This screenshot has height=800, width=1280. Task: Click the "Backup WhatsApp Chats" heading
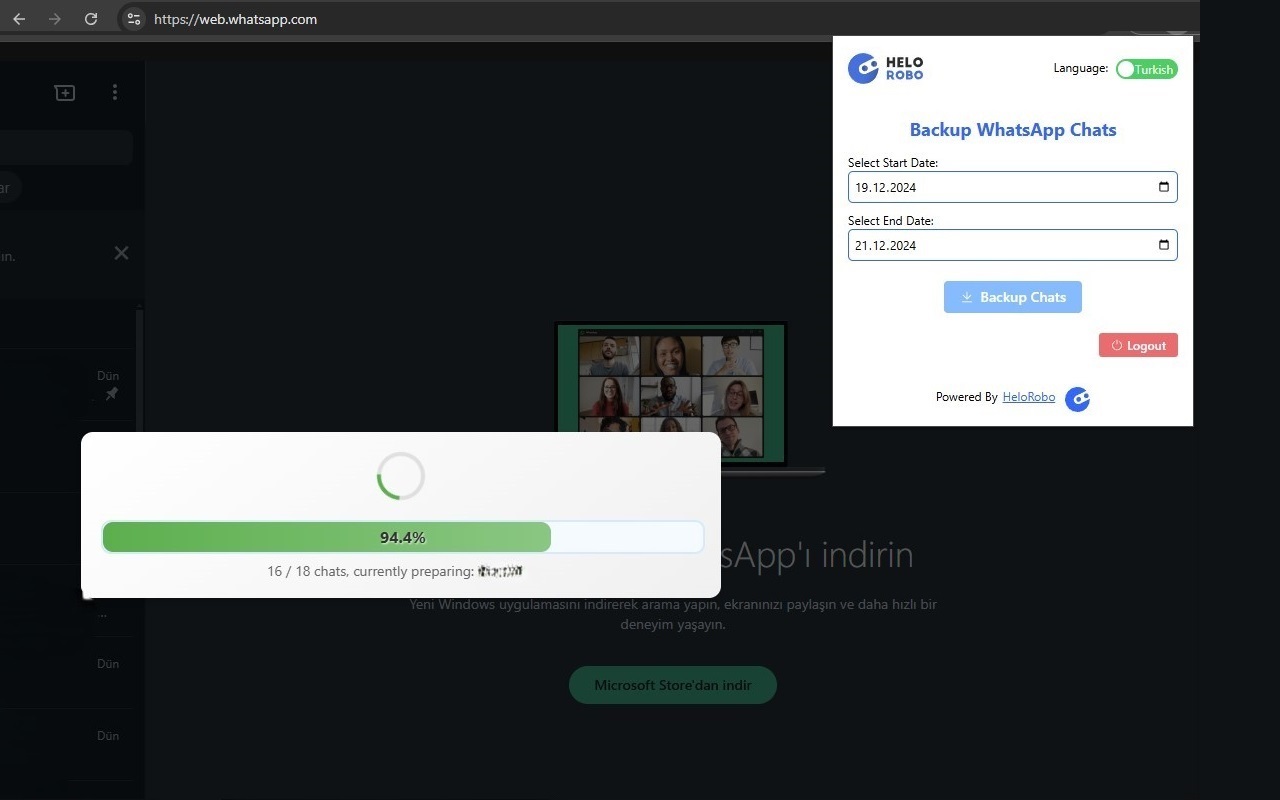pyautogui.click(x=1013, y=129)
